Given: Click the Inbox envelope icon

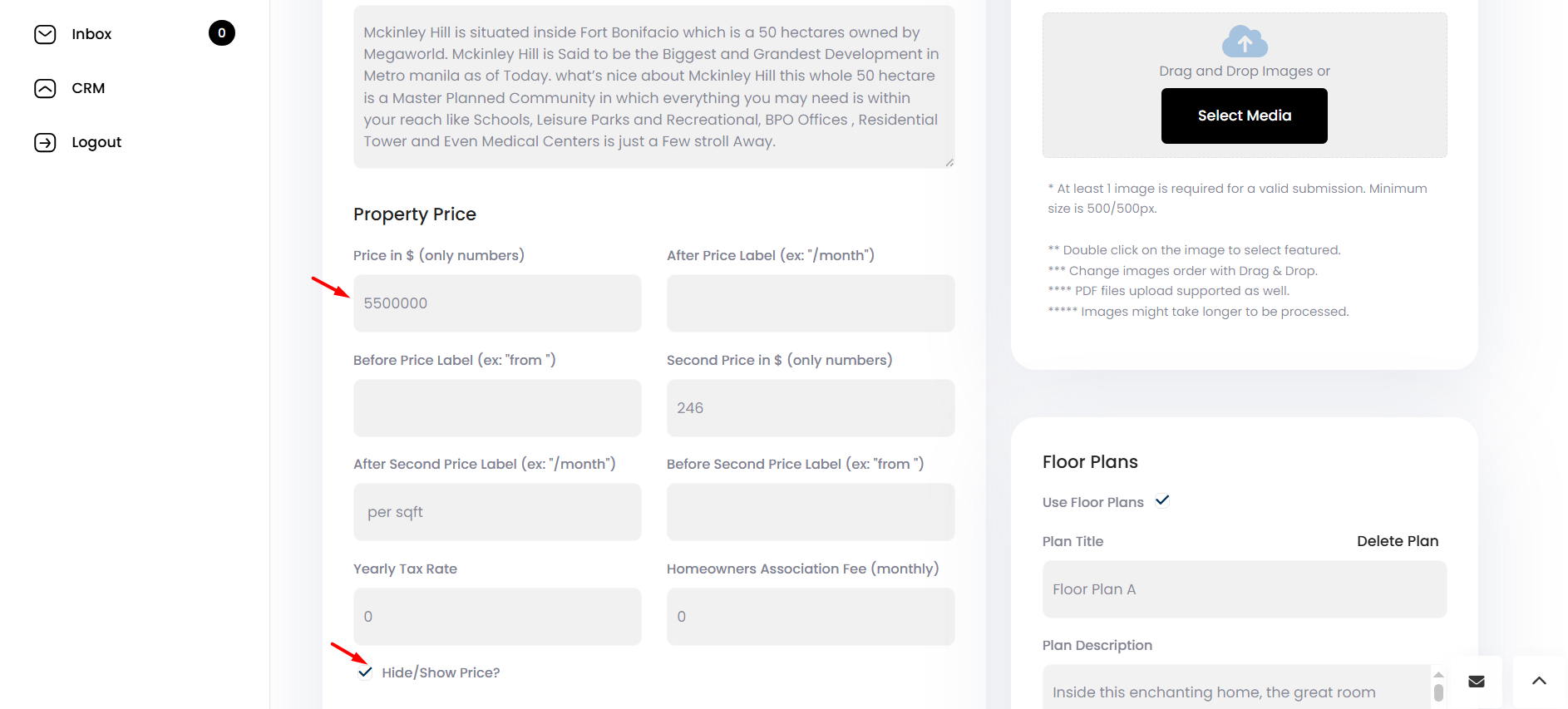Looking at the screenshot, I should tap(45, 34).
